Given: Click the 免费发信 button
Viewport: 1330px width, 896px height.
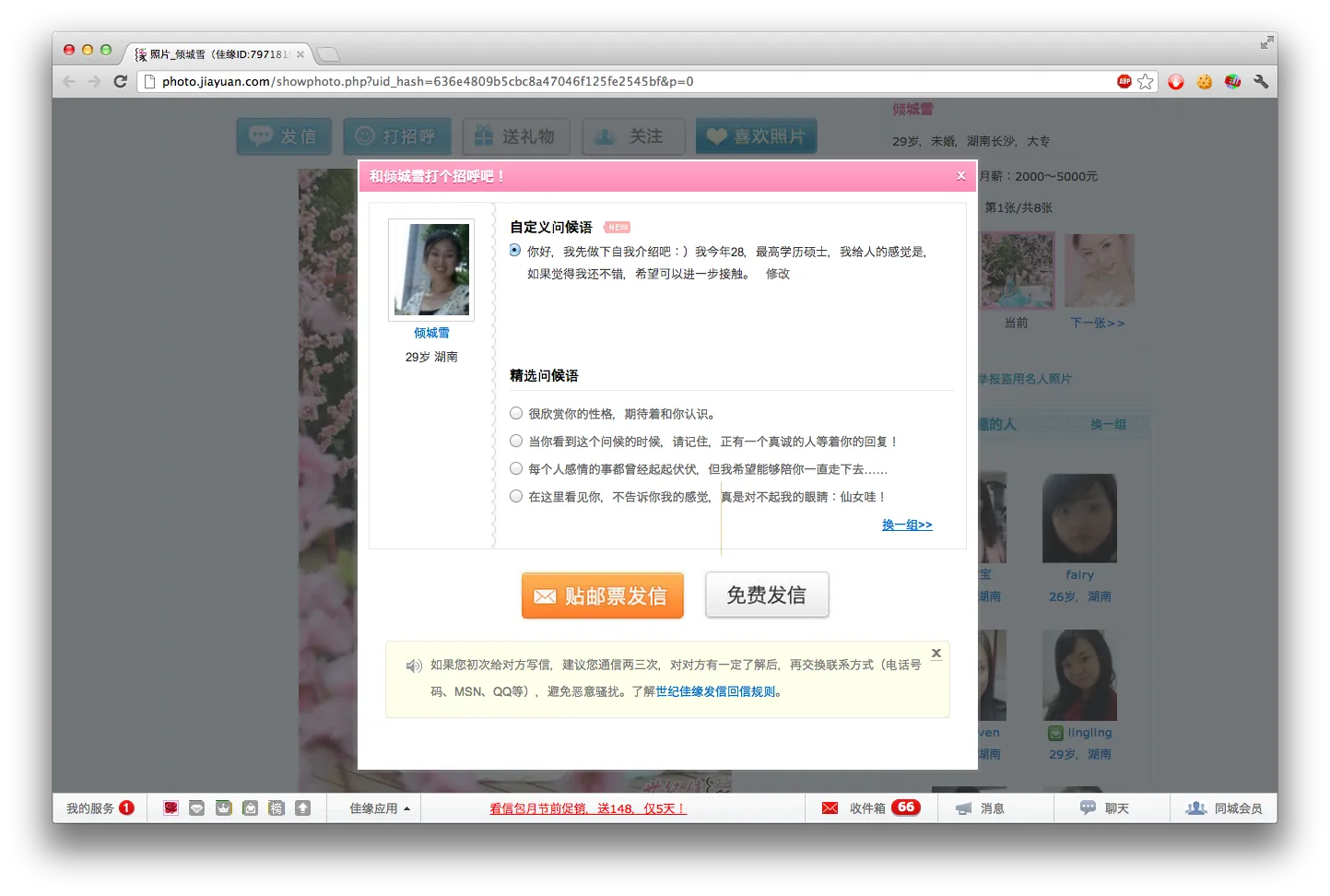Looking at the screenshot, I should click(767, 595).
